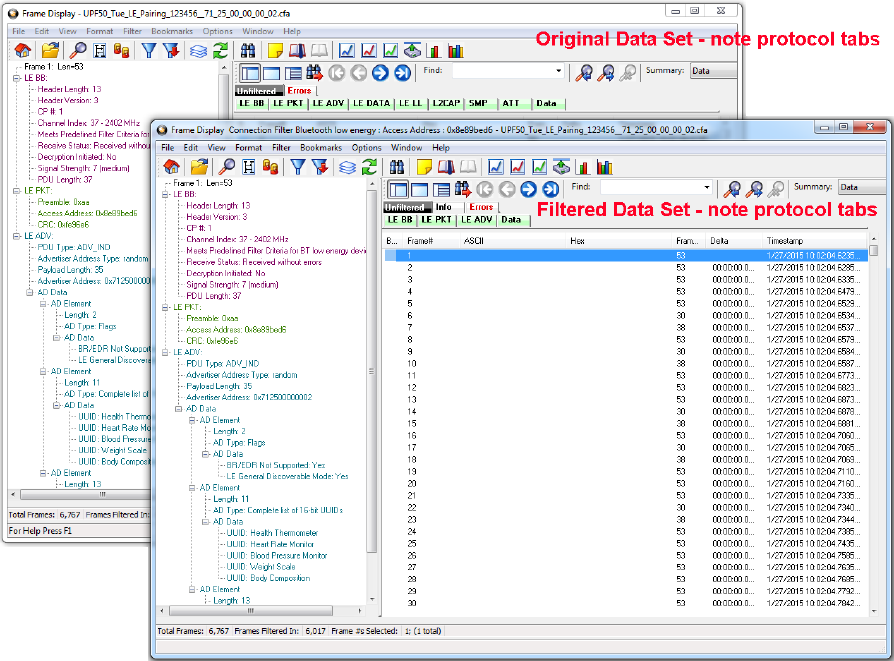Click the blue next frame arrow in the filtered window
The height and width of the screenshot is (661, 894).
pyautogui.click(x=528, y=188)
